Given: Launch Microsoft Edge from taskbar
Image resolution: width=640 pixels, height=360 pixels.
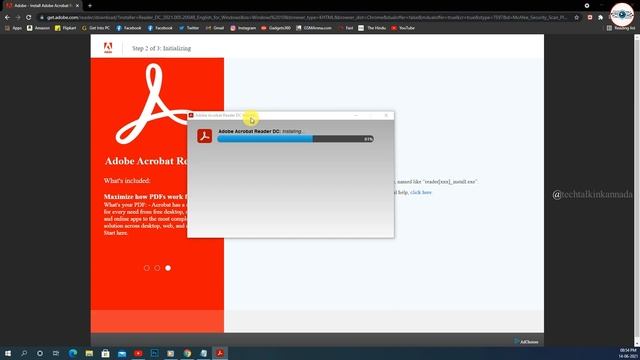Looking at the screenshot, I should click(73, 353).
